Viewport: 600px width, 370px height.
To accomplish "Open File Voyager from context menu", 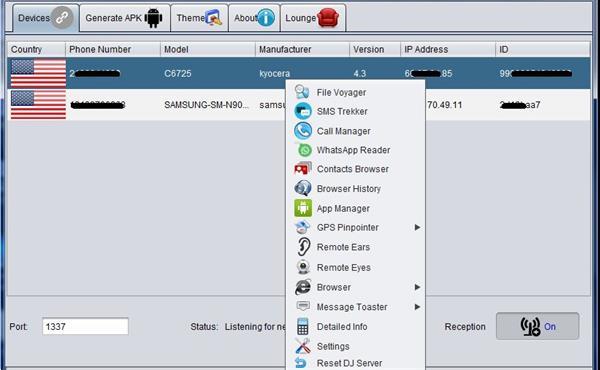I will click(355, 92).
